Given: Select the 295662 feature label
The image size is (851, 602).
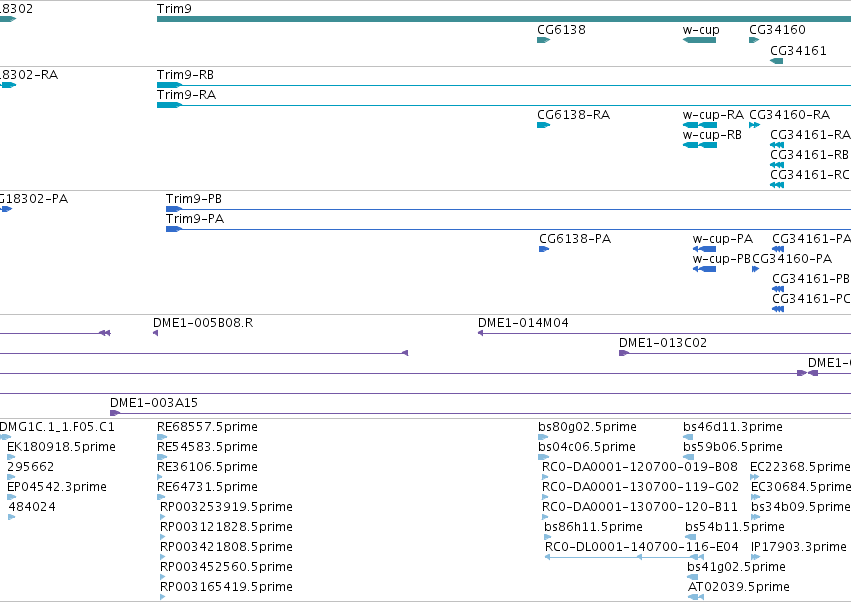Looking at the screenshot, I should [x=30, y=467].
